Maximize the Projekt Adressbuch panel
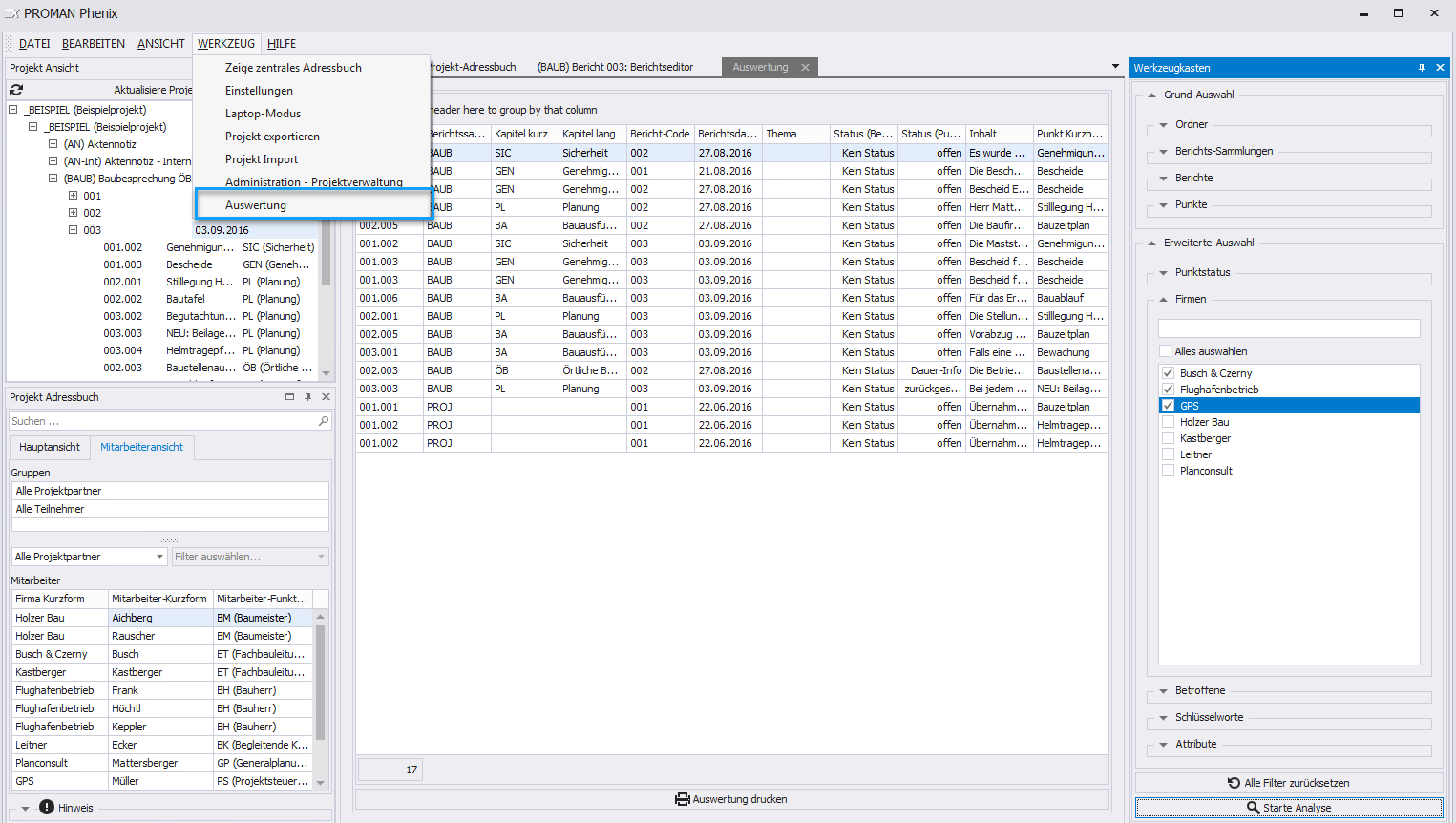 click(289, 397)
